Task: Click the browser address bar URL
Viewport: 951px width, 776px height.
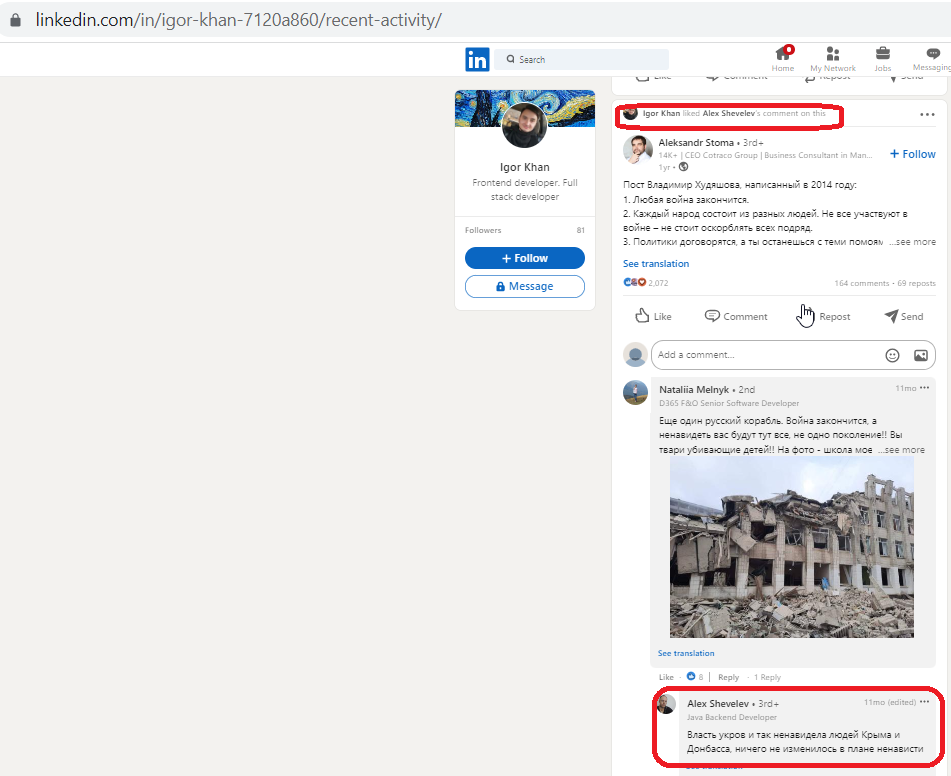Action: pyautogui.click(x=238, y=20)
